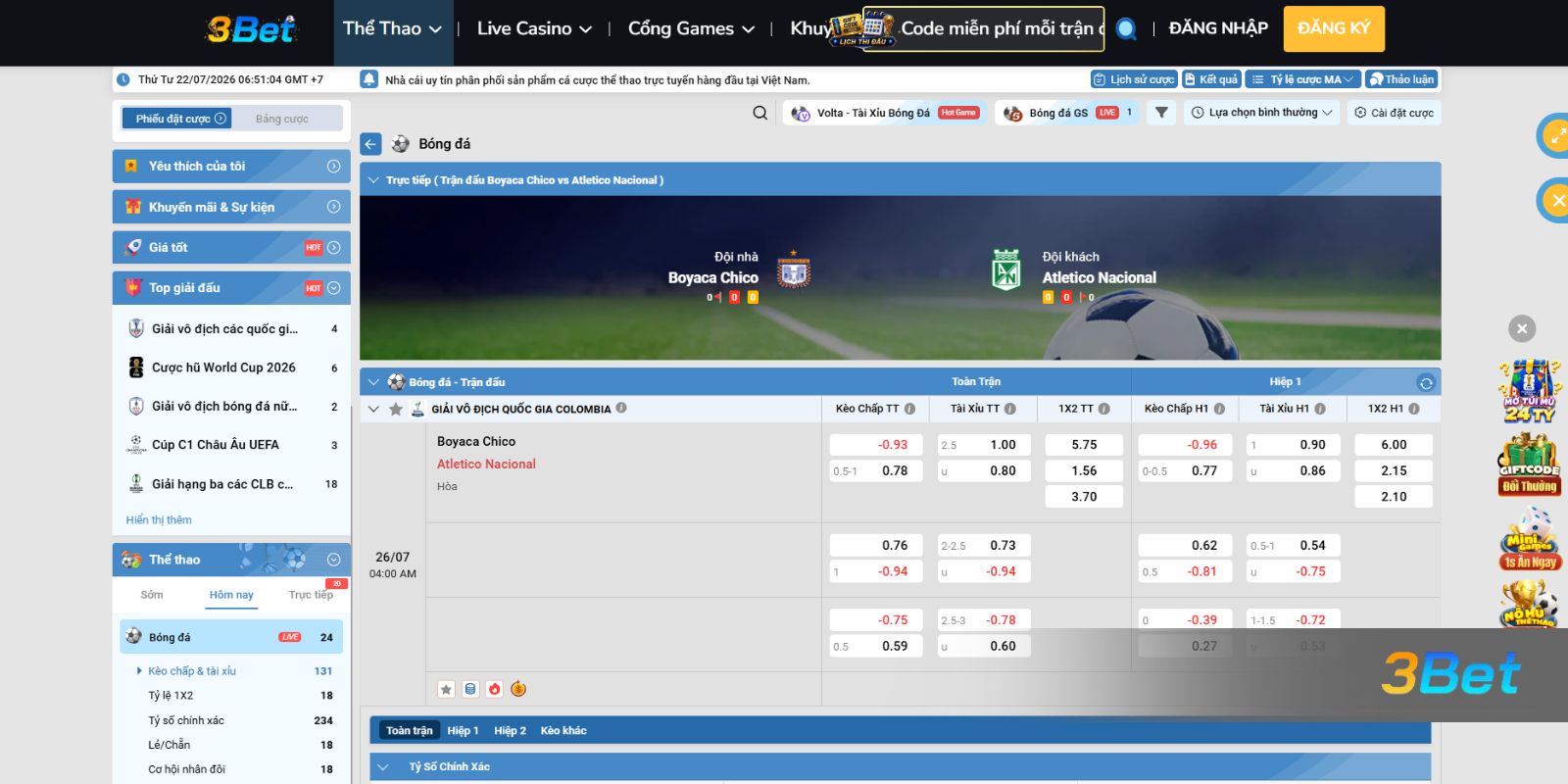Click the 3Bet logo in header
Screen dimensions: 1568x784
click(251, 28)
